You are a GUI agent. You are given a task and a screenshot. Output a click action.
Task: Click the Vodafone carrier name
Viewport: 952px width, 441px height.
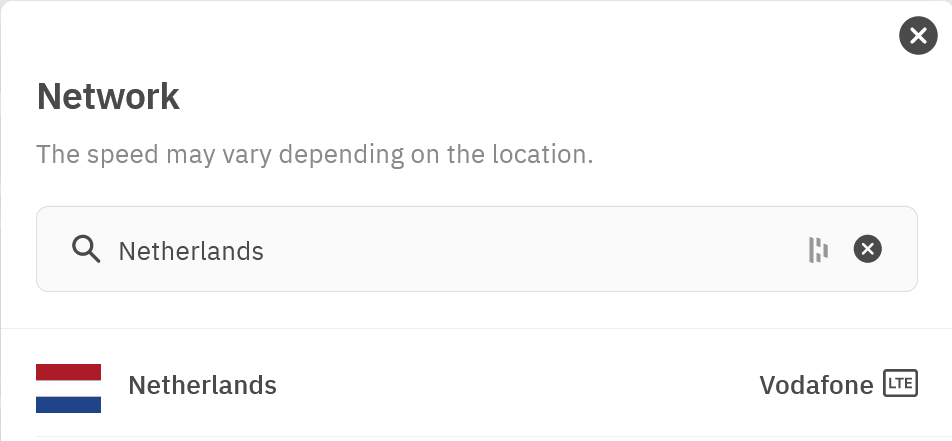[816, 384]
